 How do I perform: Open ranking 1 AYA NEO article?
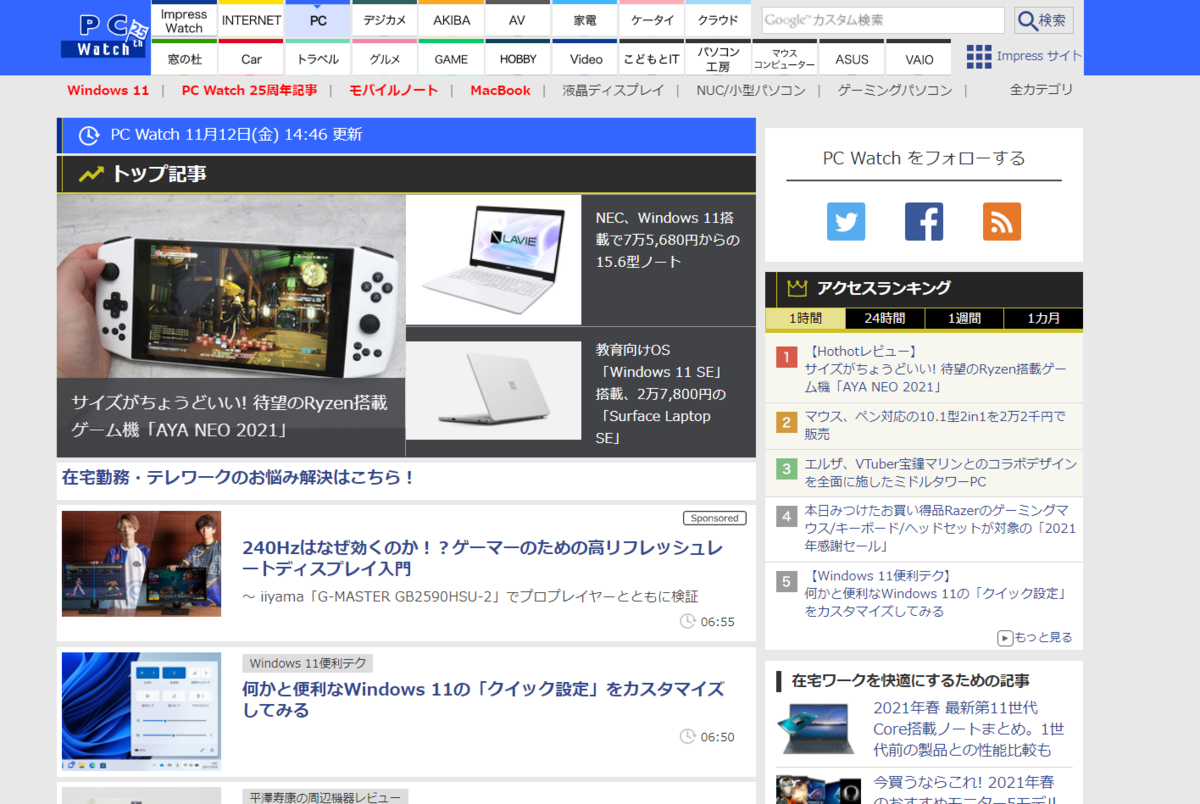tap(936, 369)
